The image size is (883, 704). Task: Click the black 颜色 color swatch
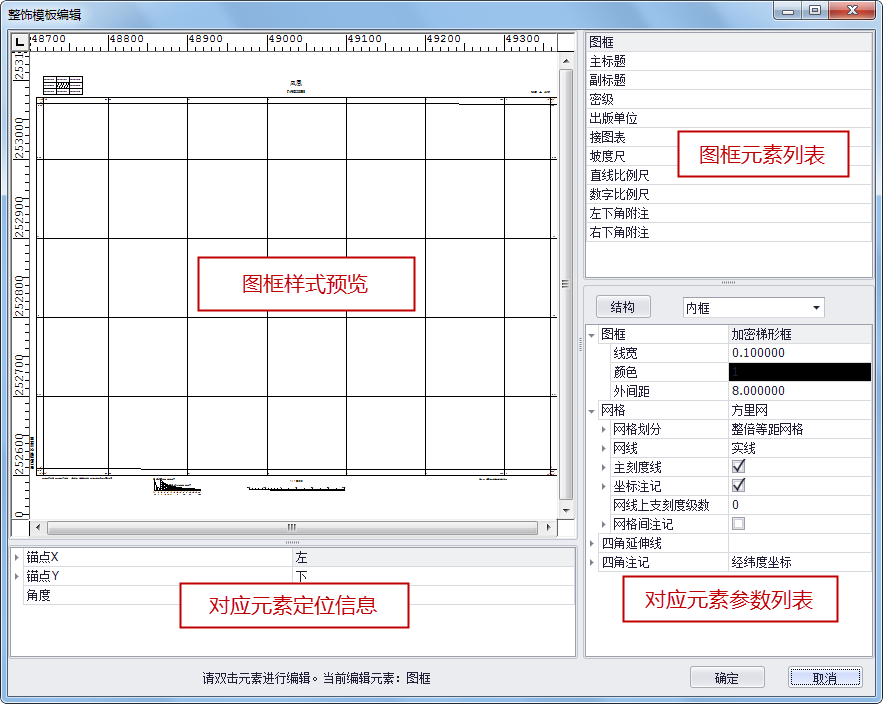[800, 372]
